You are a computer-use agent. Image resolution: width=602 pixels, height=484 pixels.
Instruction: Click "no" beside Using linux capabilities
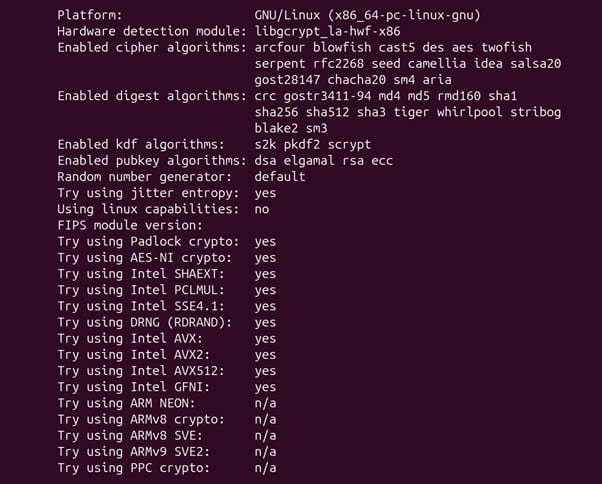click(x=261, y=209)
